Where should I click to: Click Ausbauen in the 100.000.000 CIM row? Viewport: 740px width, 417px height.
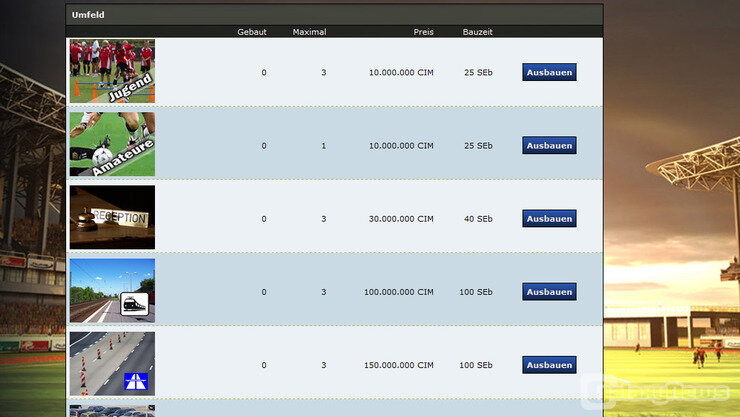point(549,292)
